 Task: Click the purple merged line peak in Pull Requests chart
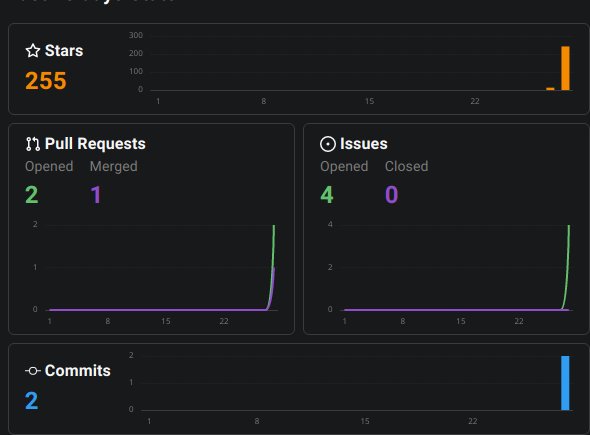[x=274, y=269]
